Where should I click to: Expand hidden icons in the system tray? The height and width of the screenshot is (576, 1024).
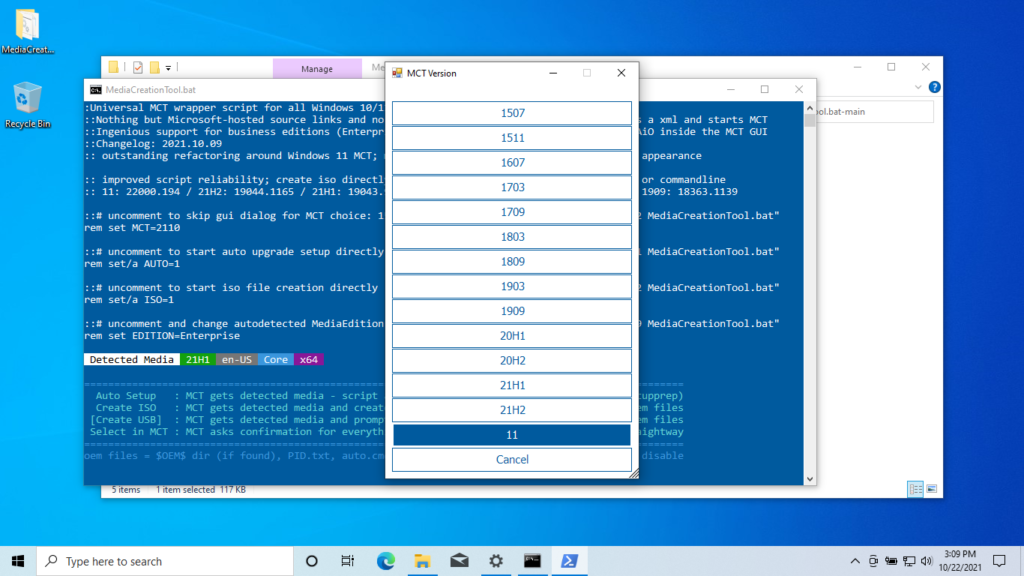click(x=855, y=560)
